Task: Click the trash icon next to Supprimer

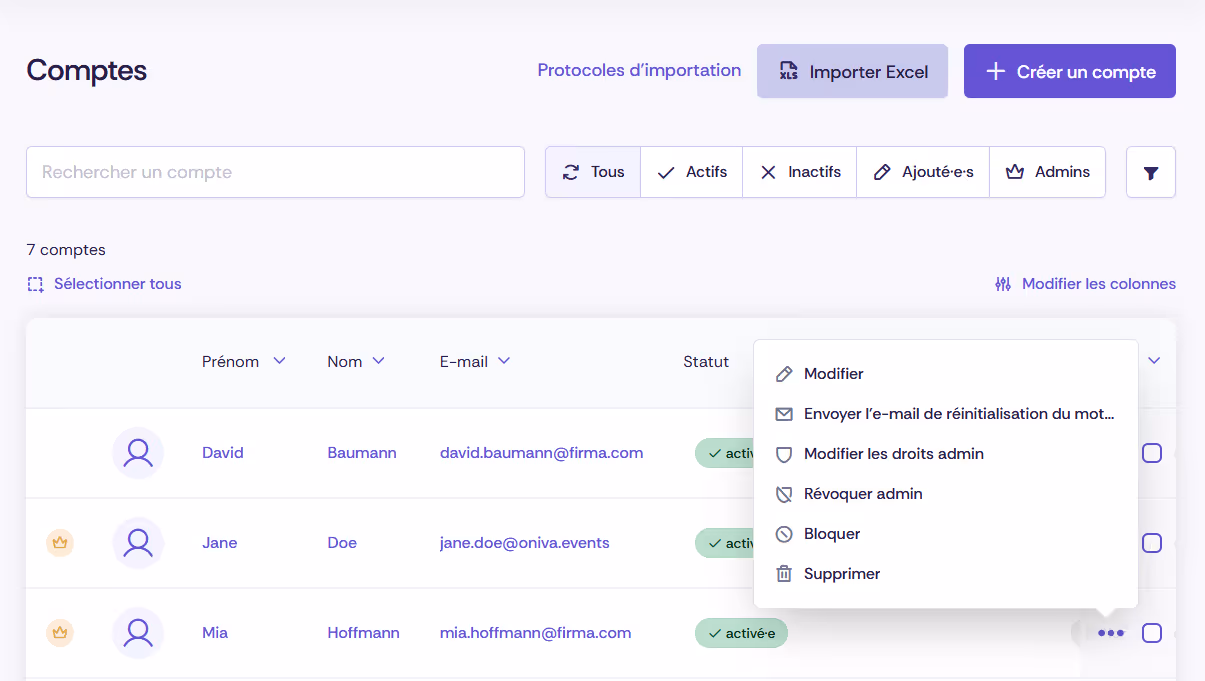Action: [784, 574]
